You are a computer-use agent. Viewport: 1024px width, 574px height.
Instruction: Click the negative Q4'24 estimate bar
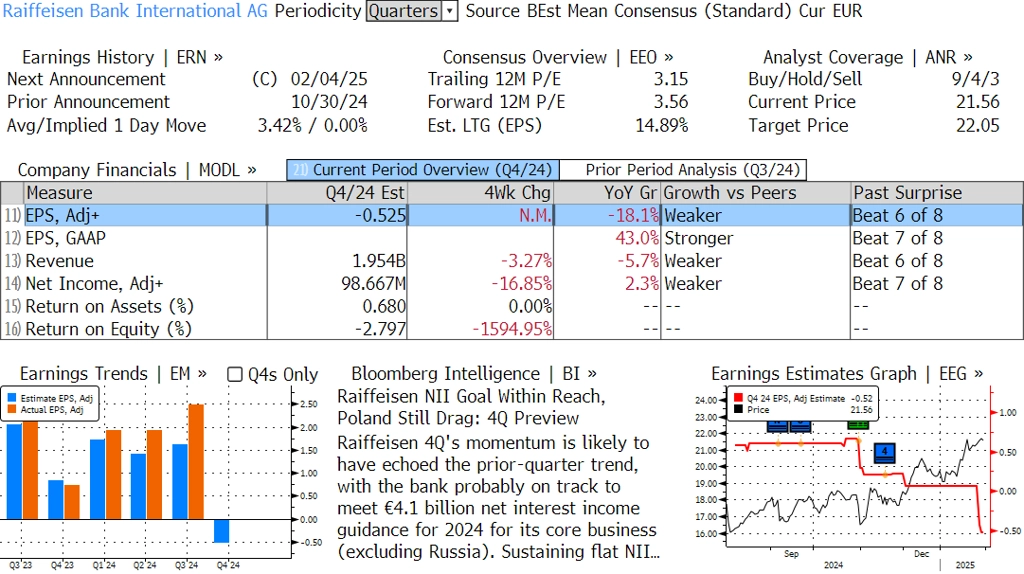(x=221, y=531)
